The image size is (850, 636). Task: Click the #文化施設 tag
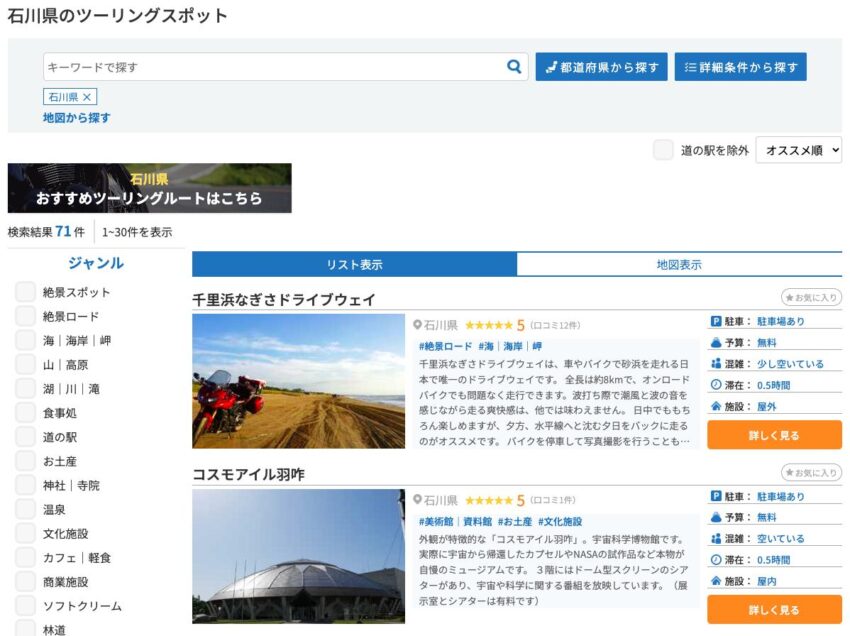(x=560, y=521)
